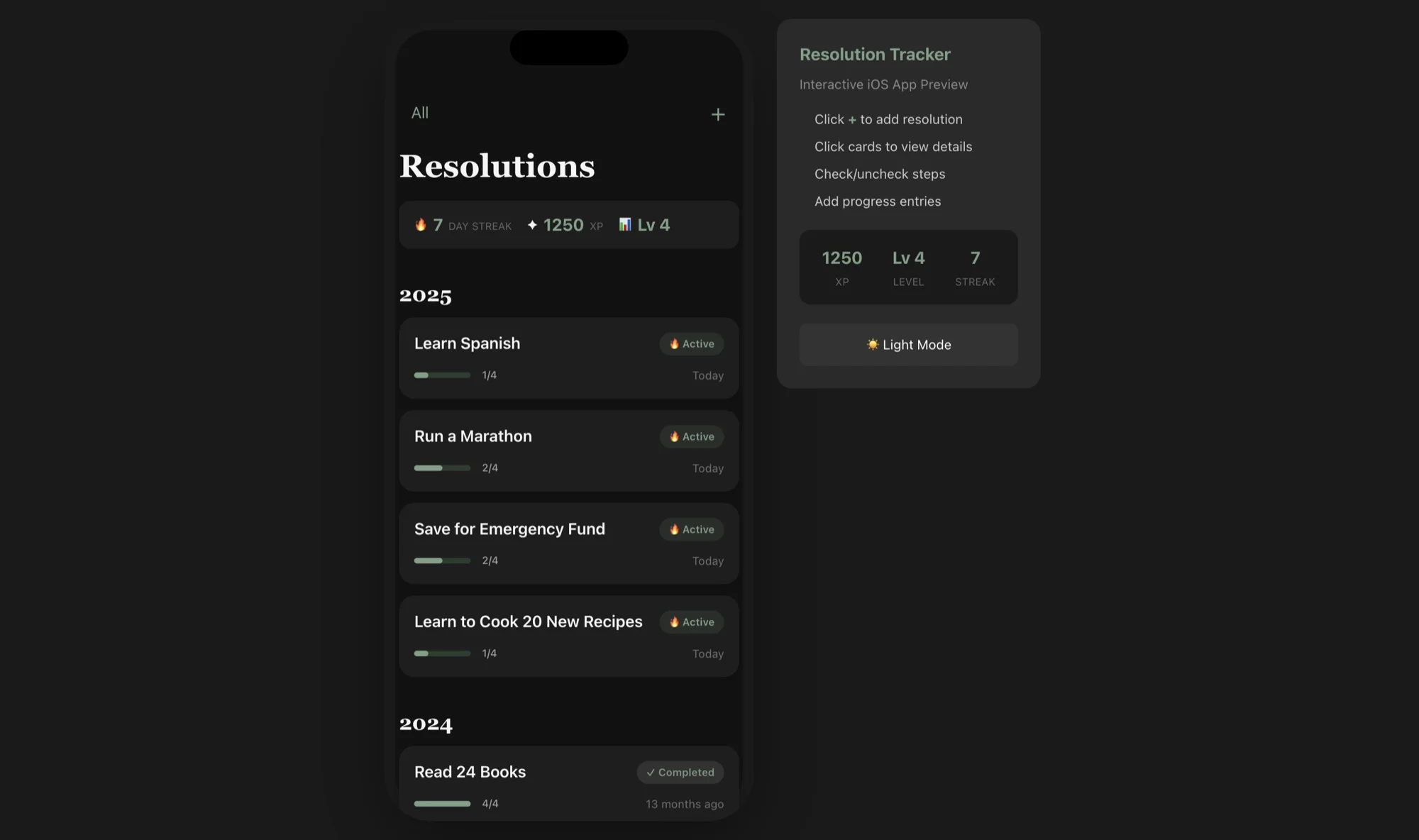This screenshot has height=840, width=1419.
Task: Click the flame icon on Run a Marathon's badge
Action: pos(674,436)
